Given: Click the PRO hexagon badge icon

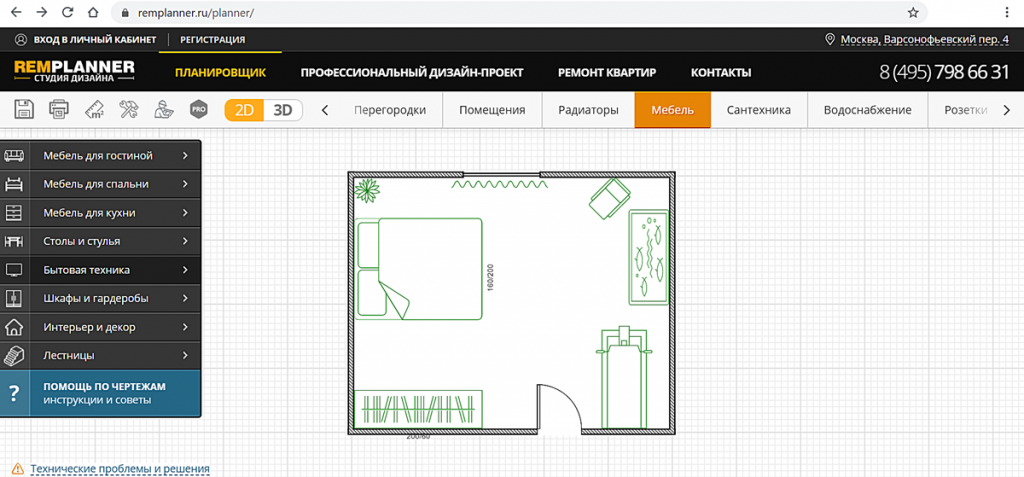Looking at the screenshot, I should coord(199,109).
